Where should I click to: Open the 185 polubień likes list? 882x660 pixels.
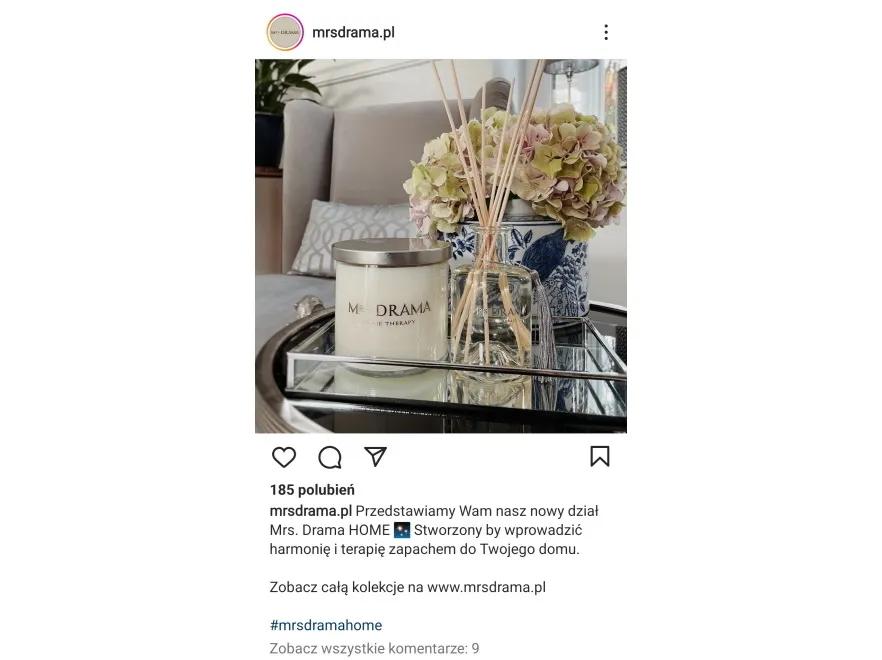pos(312,490)
